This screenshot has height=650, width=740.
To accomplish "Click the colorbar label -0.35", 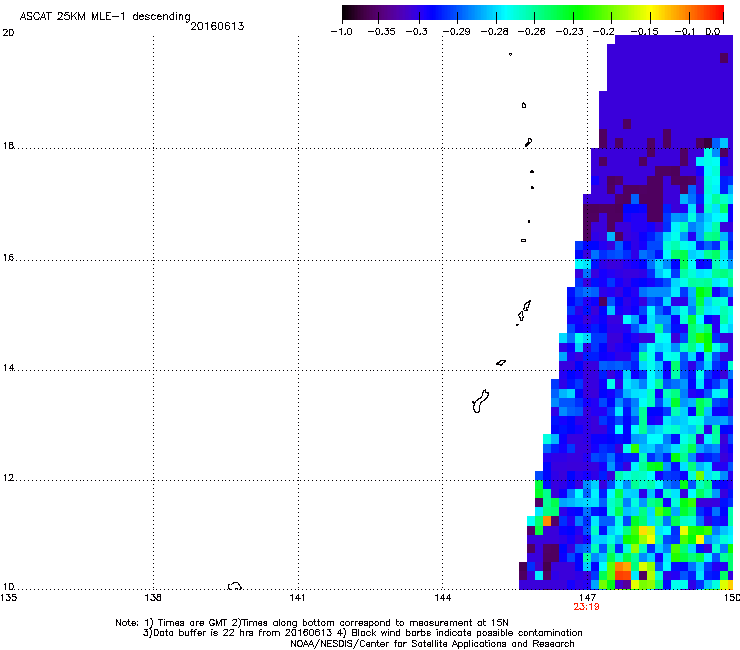I will pos(381,32).
